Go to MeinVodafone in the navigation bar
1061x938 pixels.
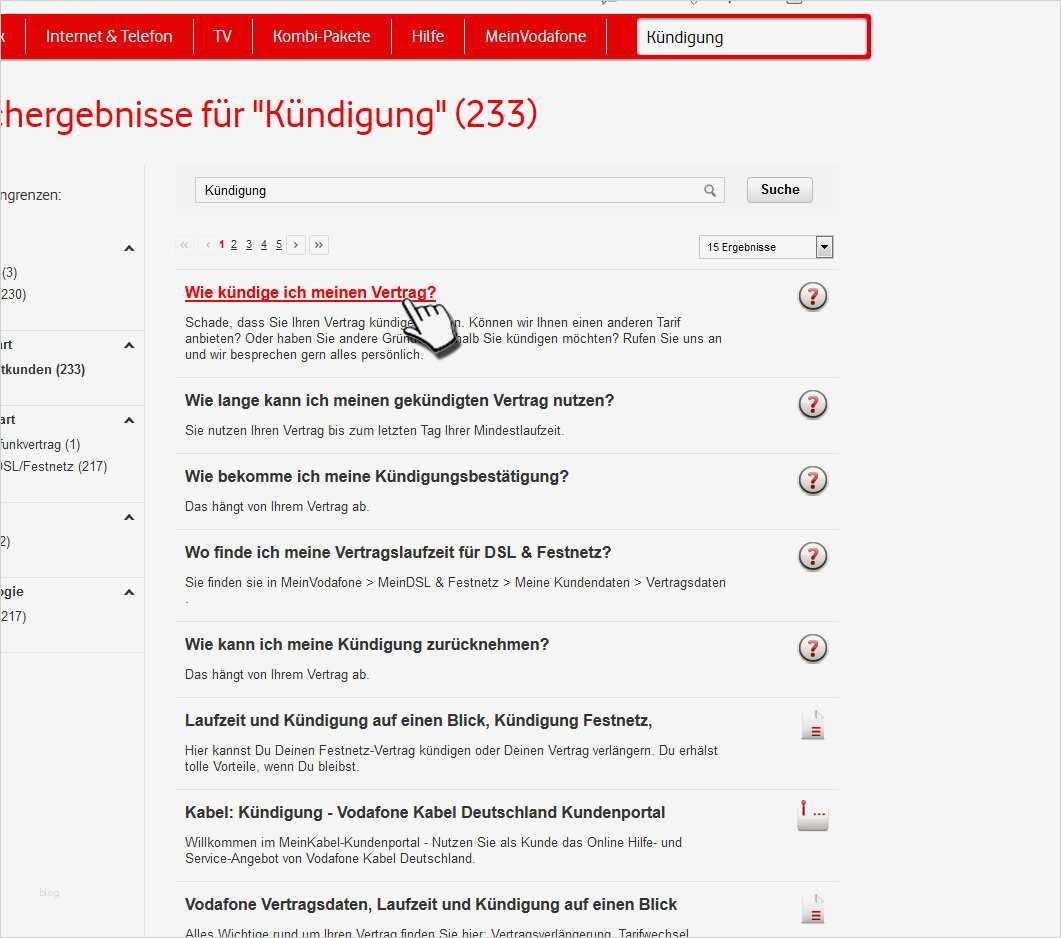(x=535, y=37)
